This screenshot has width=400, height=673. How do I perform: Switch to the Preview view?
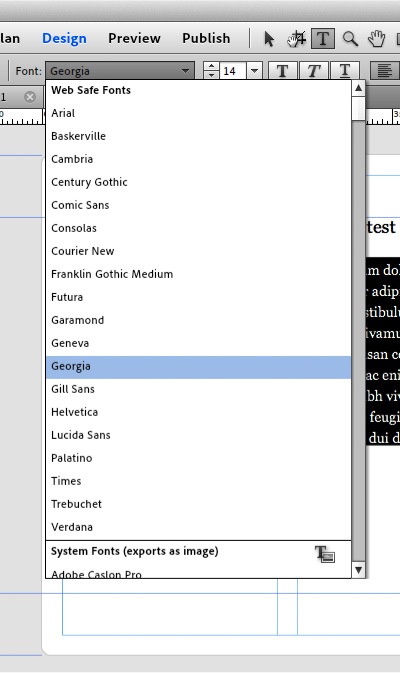pos(134,38)
